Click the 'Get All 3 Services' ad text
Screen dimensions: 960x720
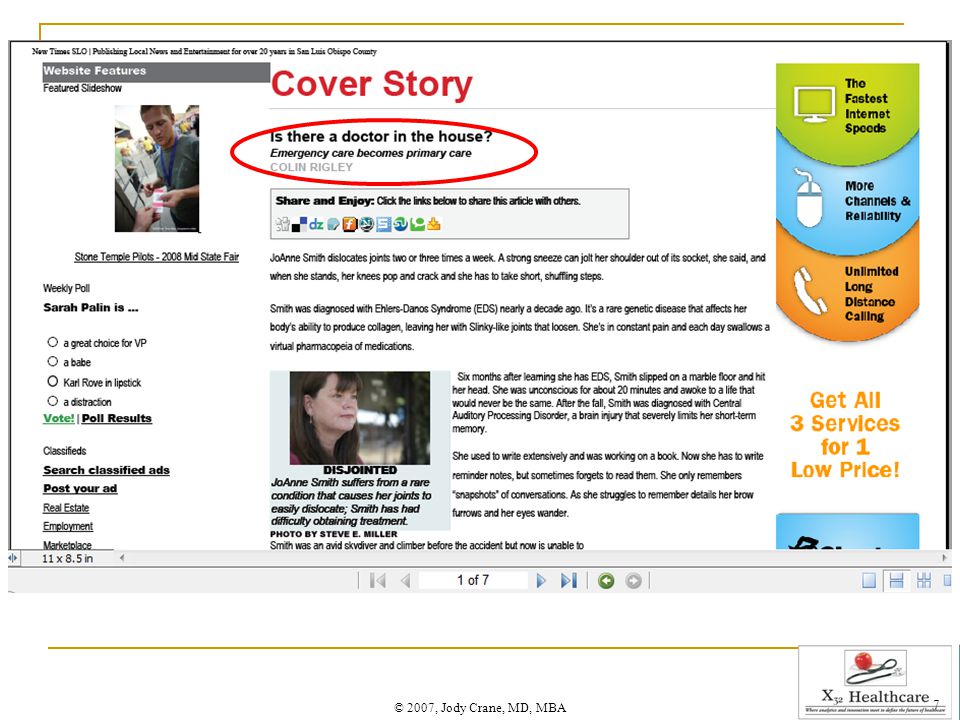[846, 435]
